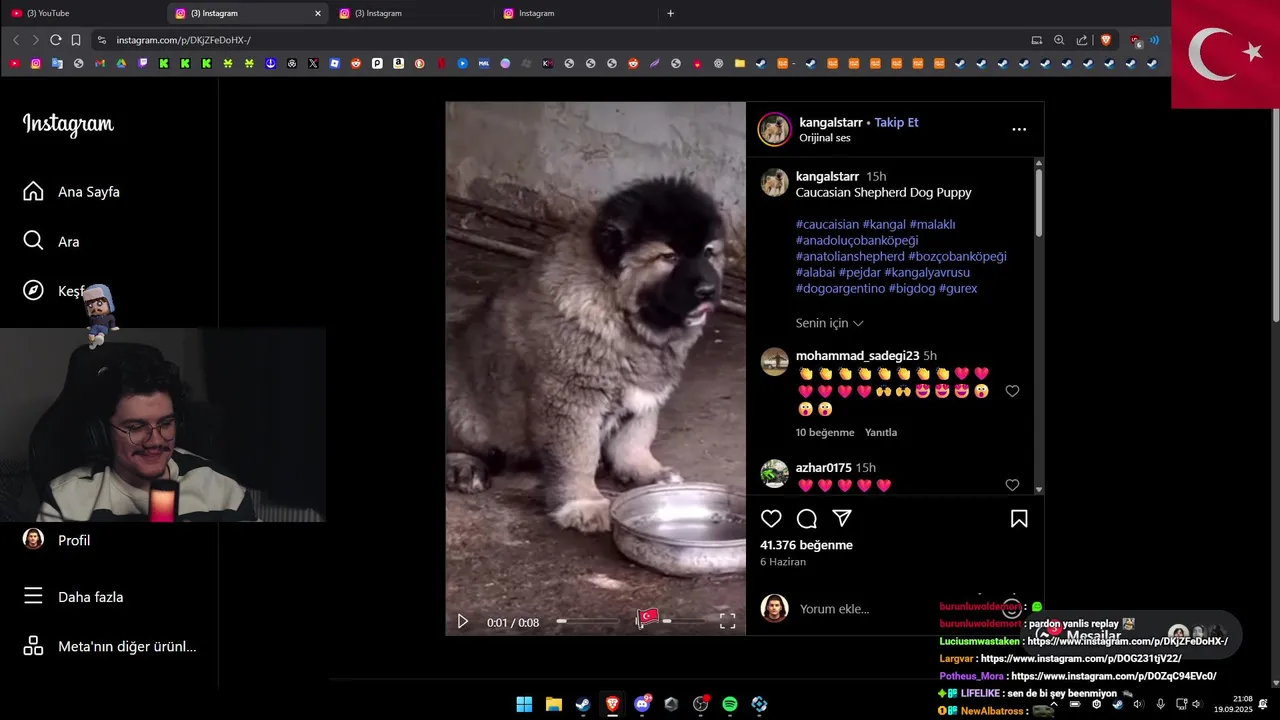Open Windows Start menu
Screen dimensions: 1280x720
524,704
